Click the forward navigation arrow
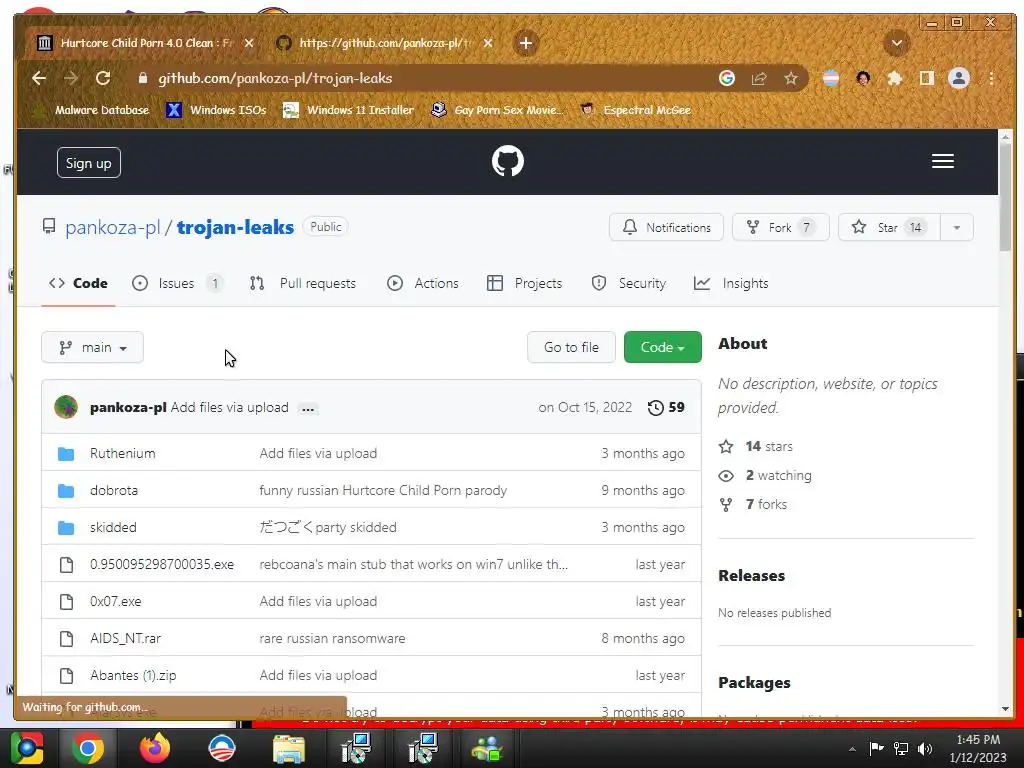1024x768 pixels. [71, 78]
